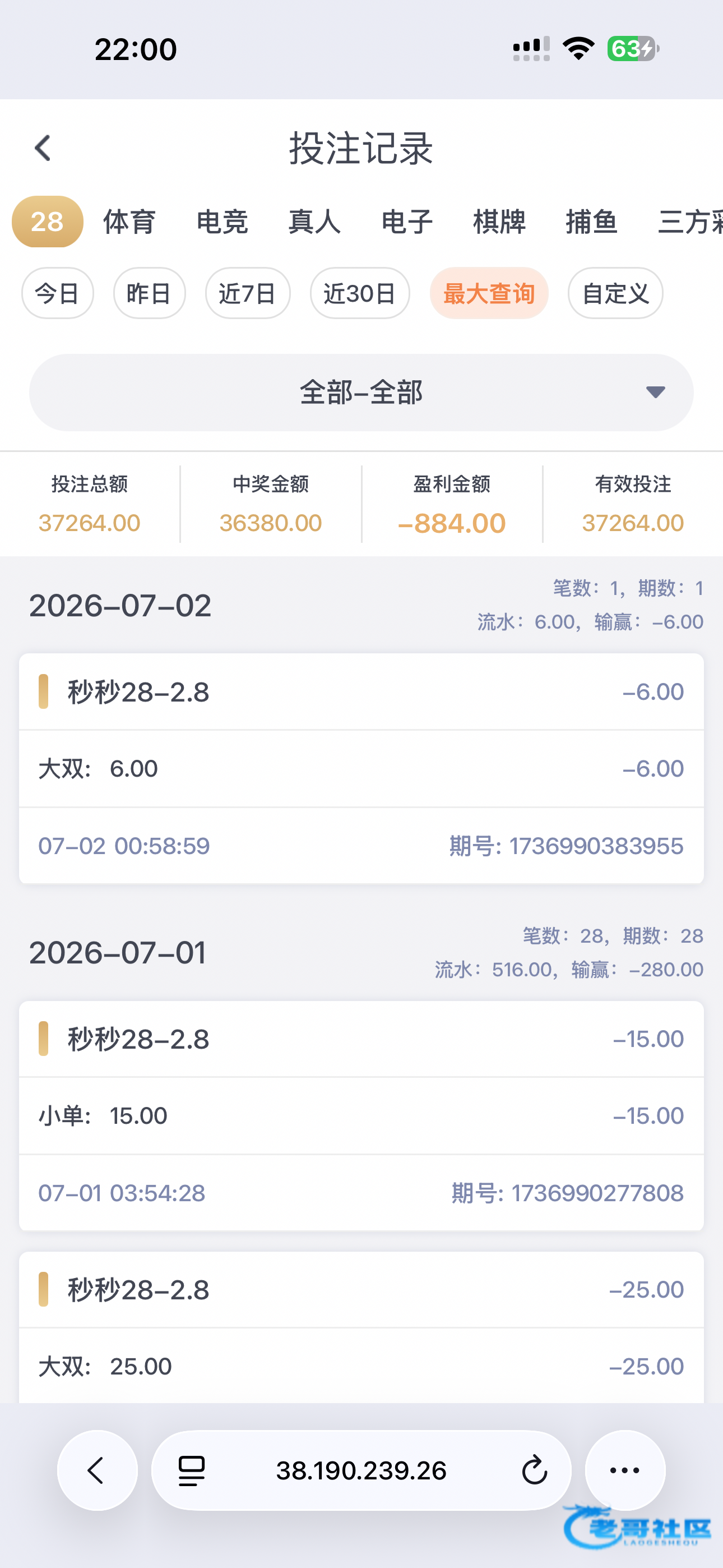Choose the 近30日 date range
This screenshot has width=723, height=1568.
(360, 293)
